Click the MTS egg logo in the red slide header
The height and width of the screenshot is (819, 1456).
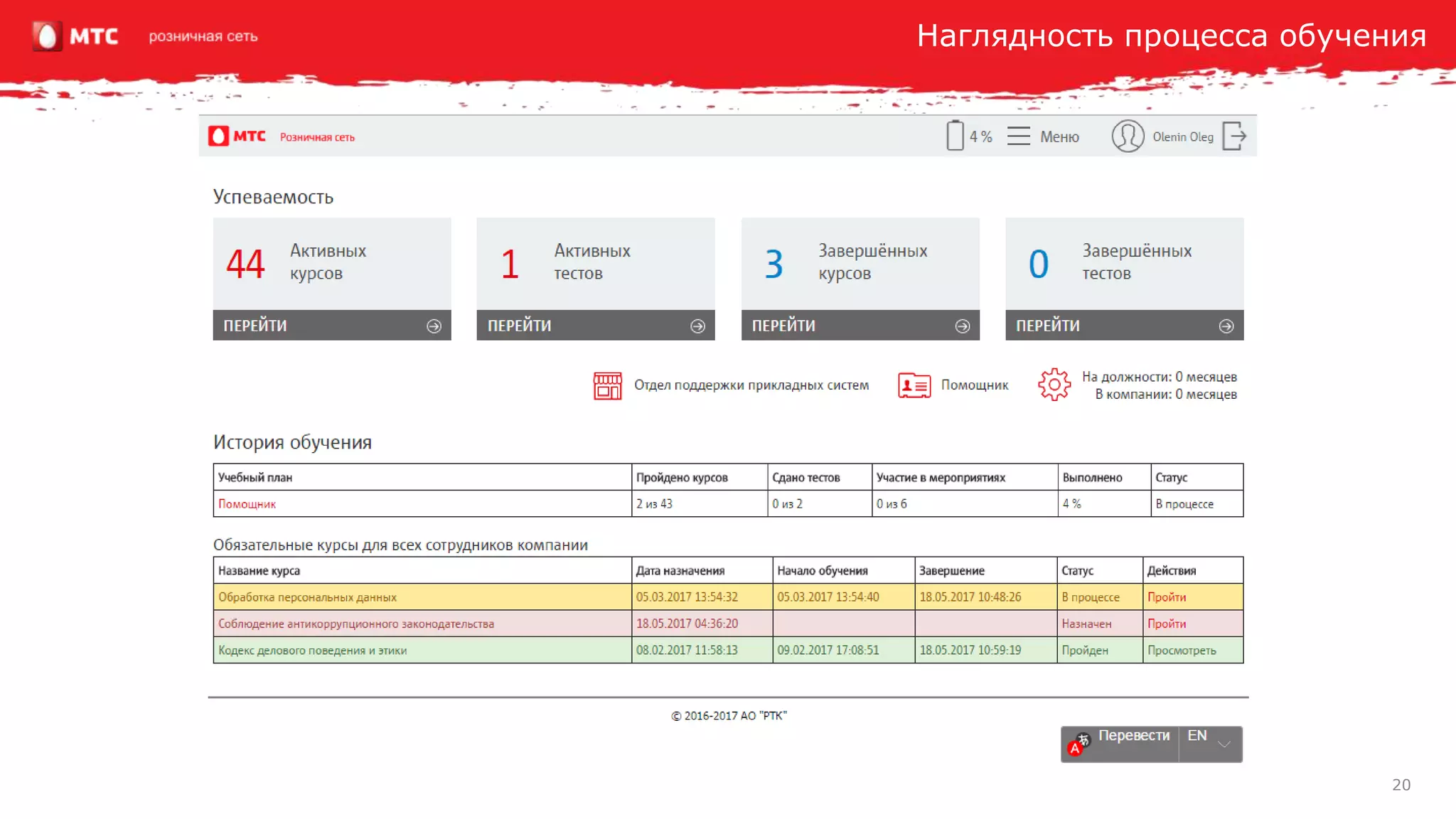[47, 36]
